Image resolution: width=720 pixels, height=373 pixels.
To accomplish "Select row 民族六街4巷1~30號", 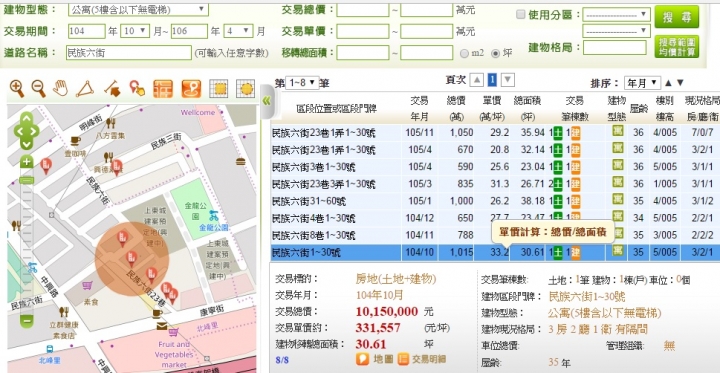I will coord(495,218).
